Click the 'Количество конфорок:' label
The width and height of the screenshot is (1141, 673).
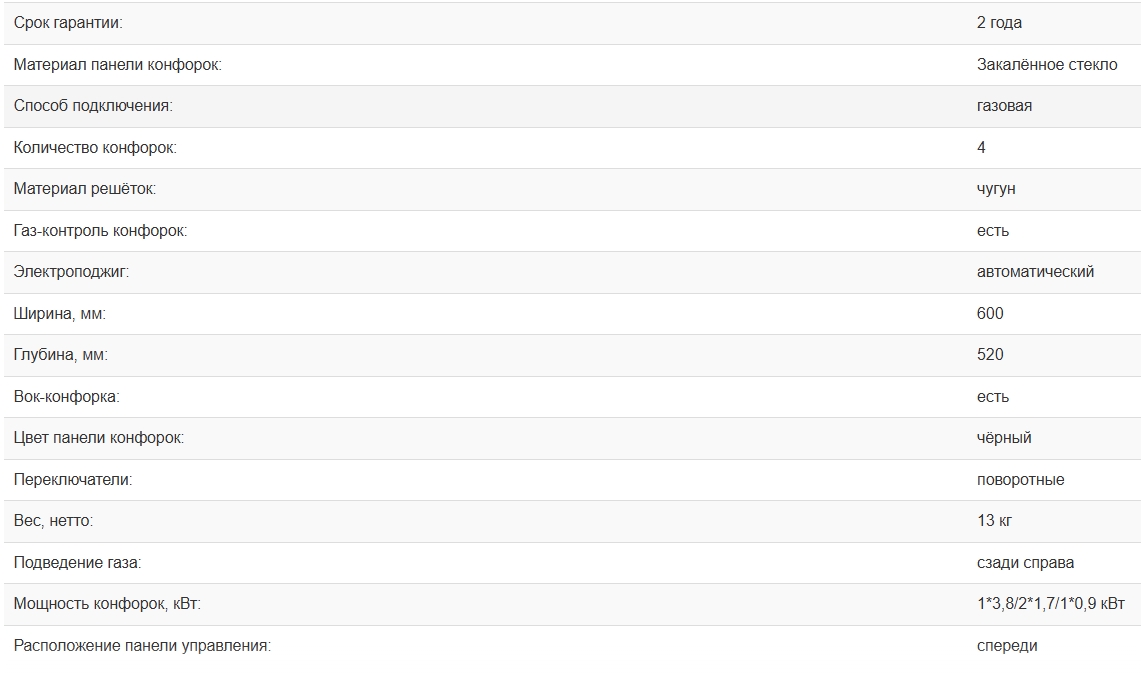[95, 148]
